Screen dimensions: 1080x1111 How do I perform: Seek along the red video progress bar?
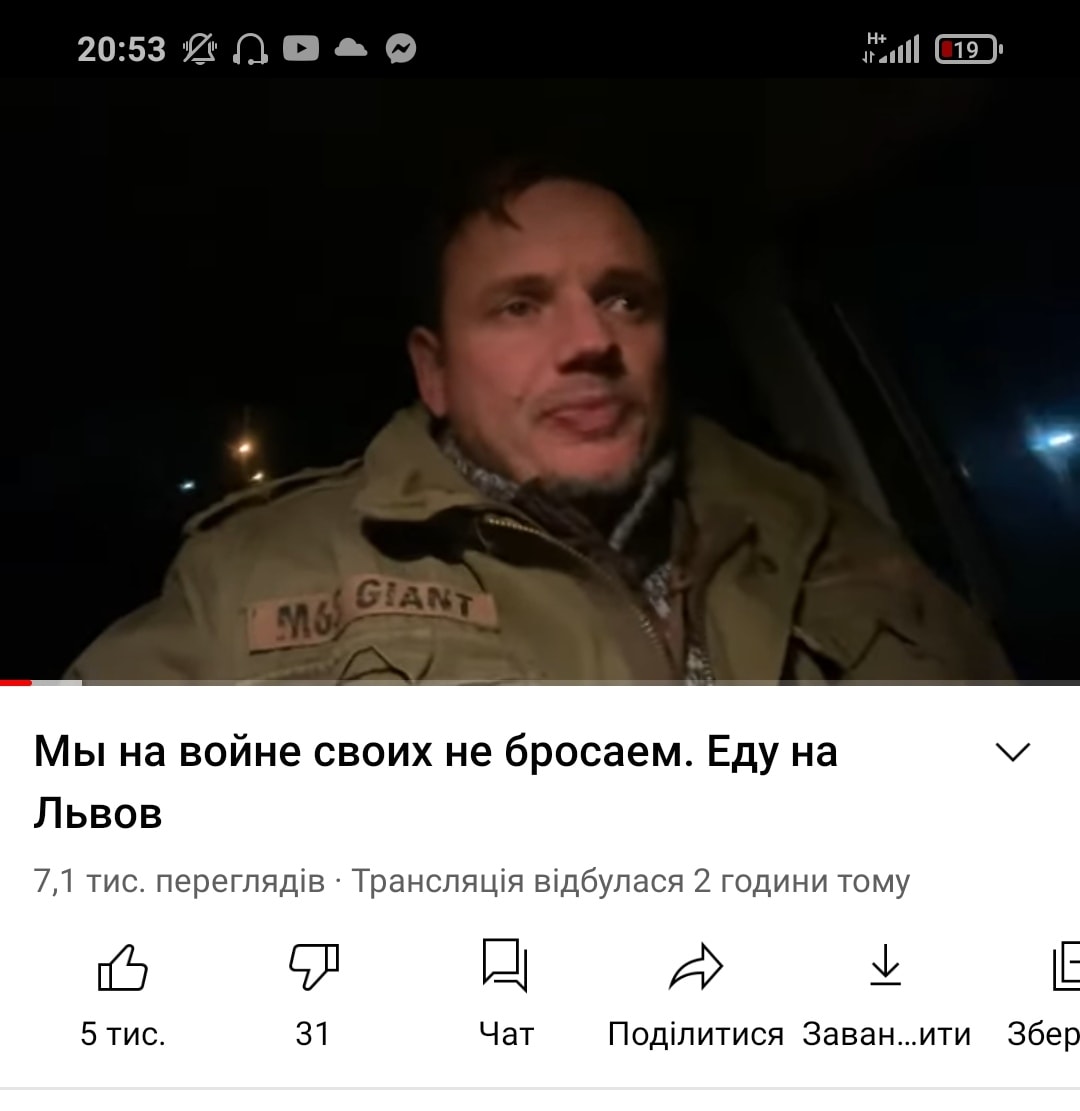[540, 683]
